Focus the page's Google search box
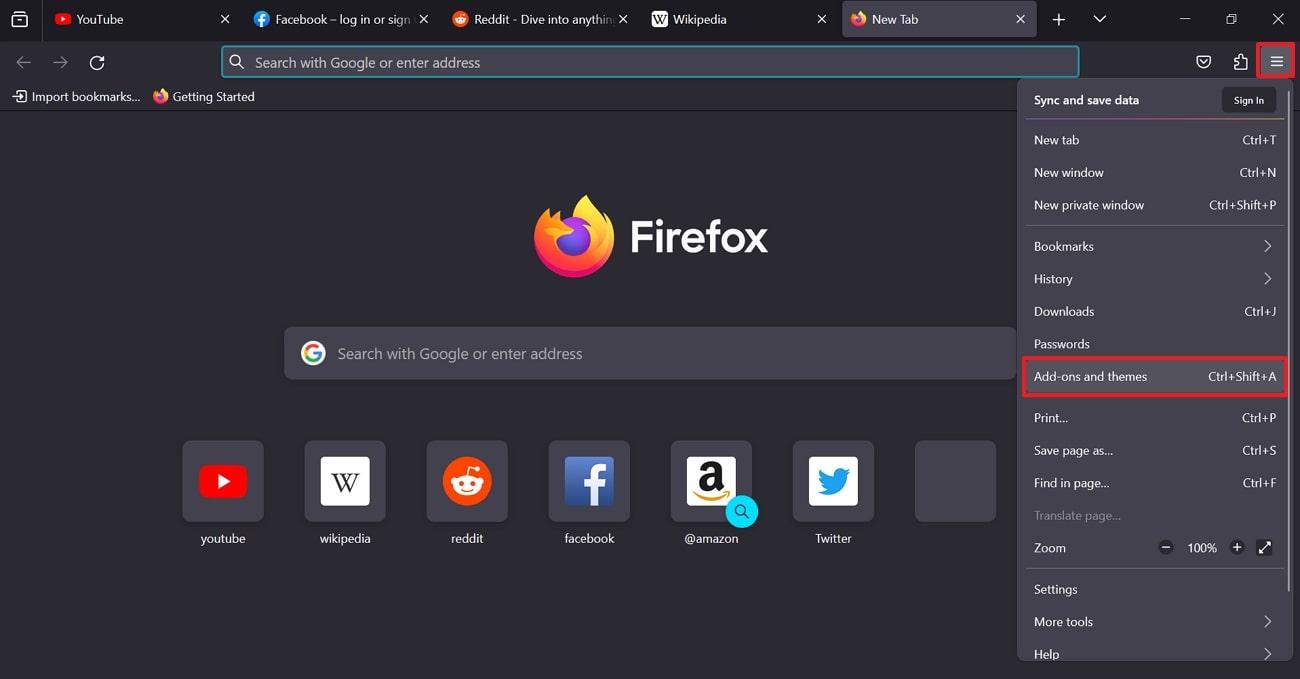 650,353
